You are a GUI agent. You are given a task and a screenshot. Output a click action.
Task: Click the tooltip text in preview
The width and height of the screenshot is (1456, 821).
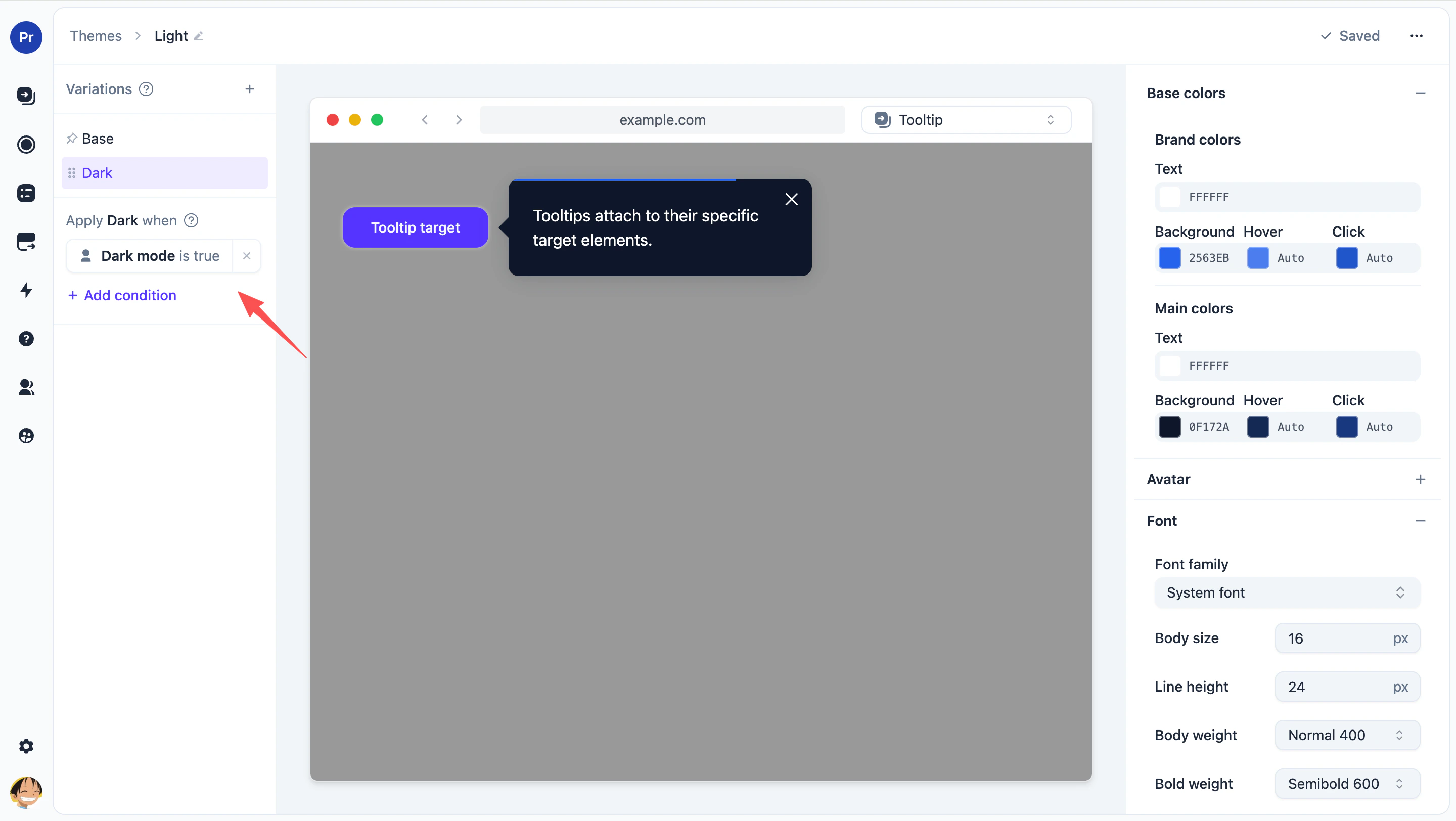click(x=646, y=227)
